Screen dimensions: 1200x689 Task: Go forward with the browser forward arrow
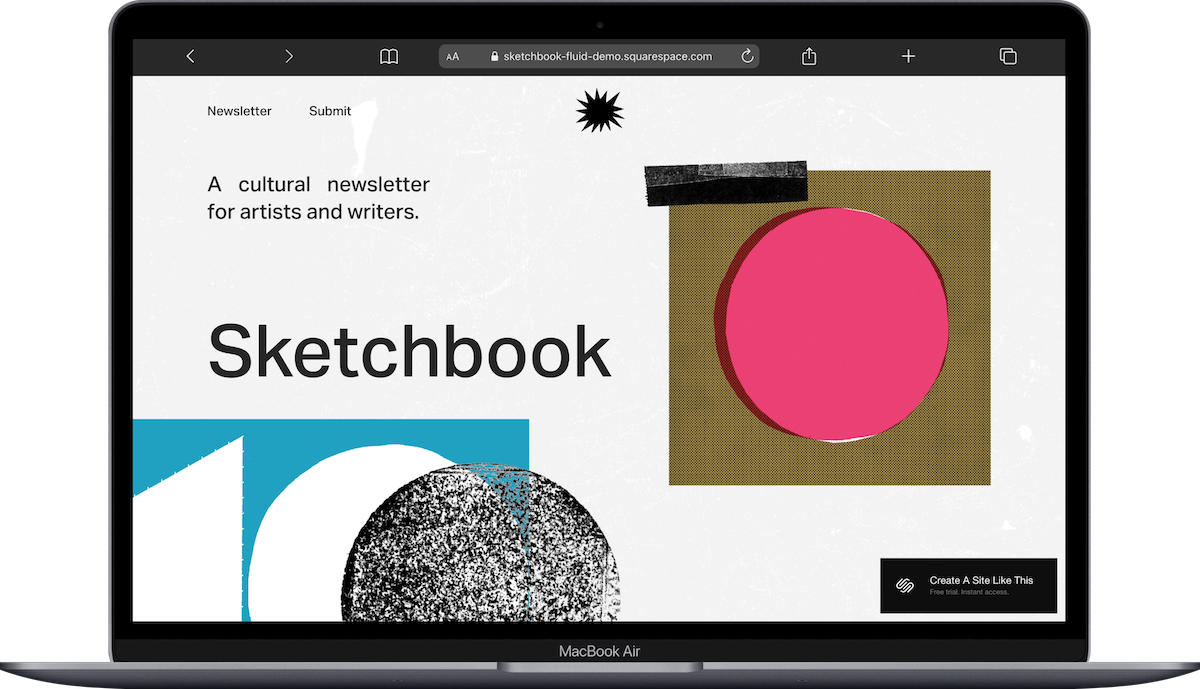(289, 57)
